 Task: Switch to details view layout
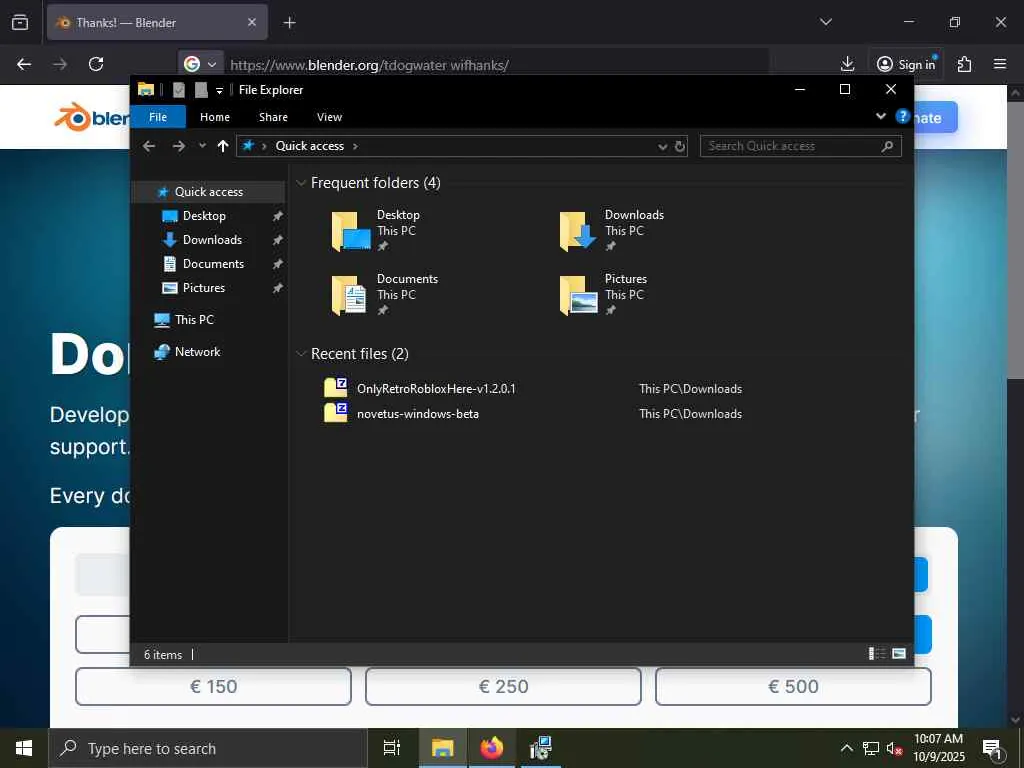pos(877,653)
